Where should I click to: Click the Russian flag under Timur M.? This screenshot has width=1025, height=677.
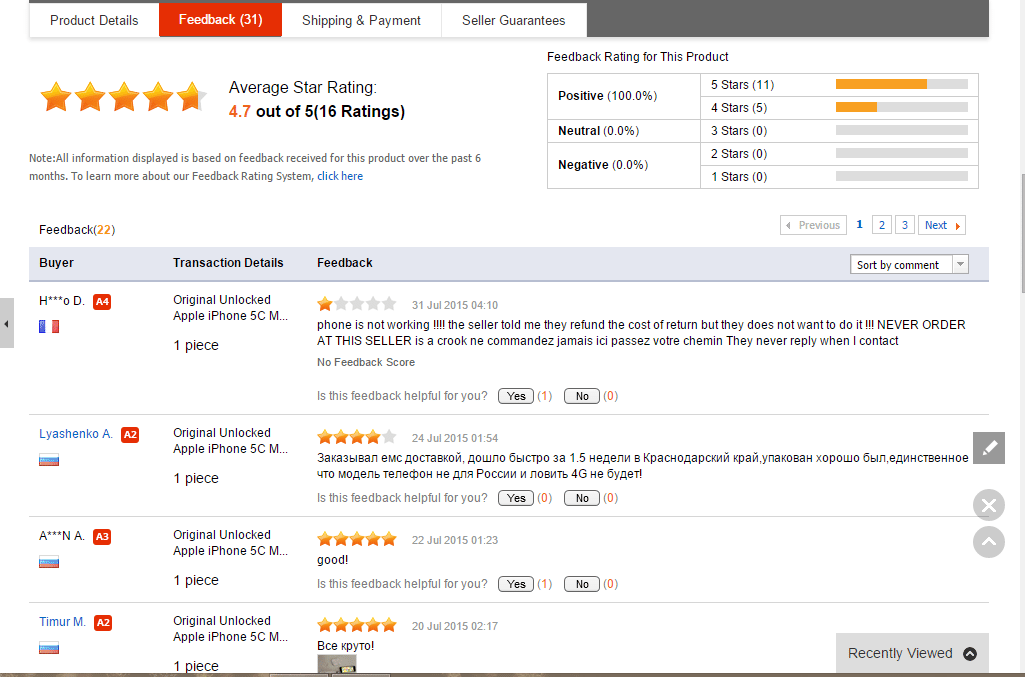tap(49, 648)
